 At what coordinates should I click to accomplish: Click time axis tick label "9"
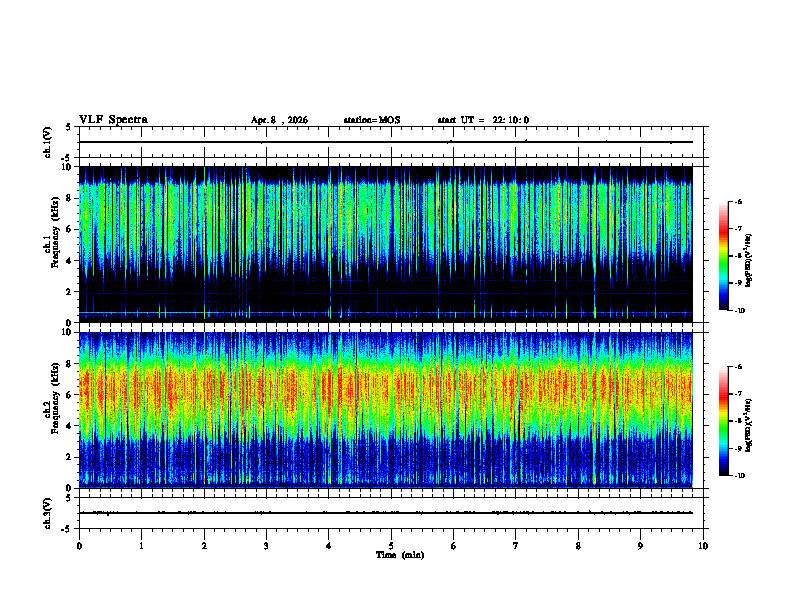[x=640, y=546]
